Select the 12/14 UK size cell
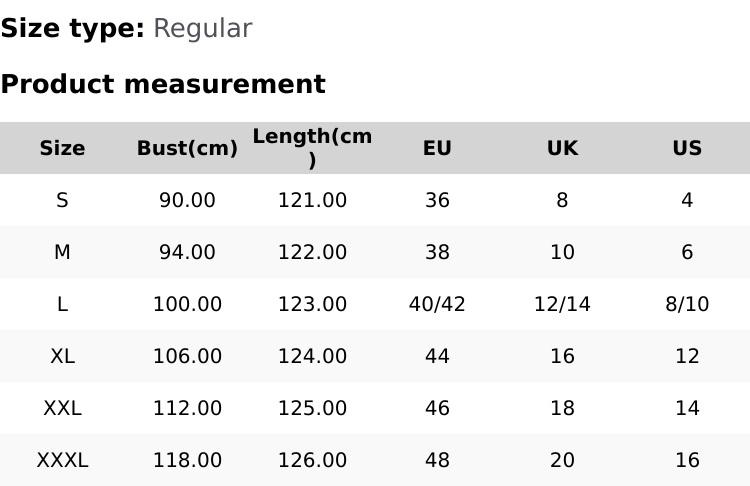Viewport: 750px width, 486px height. [562, 304]
